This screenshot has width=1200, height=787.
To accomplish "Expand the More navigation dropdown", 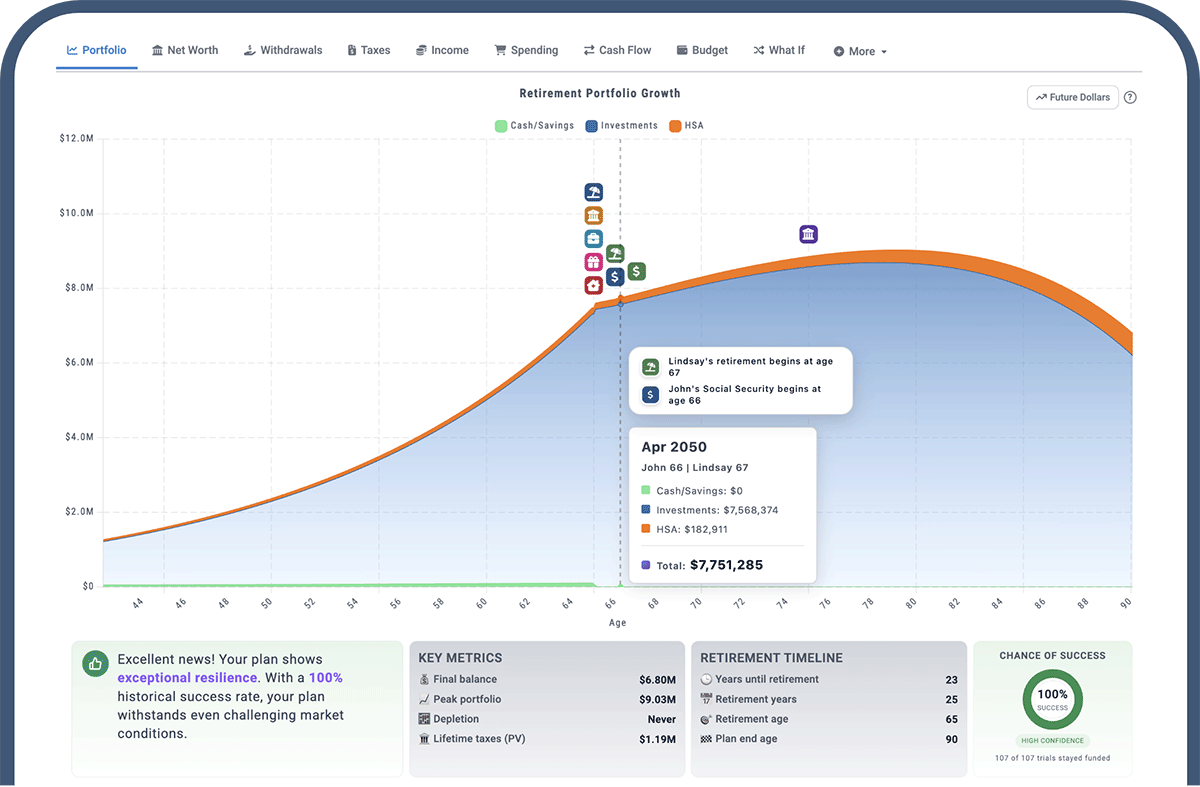I will [859, 50].
